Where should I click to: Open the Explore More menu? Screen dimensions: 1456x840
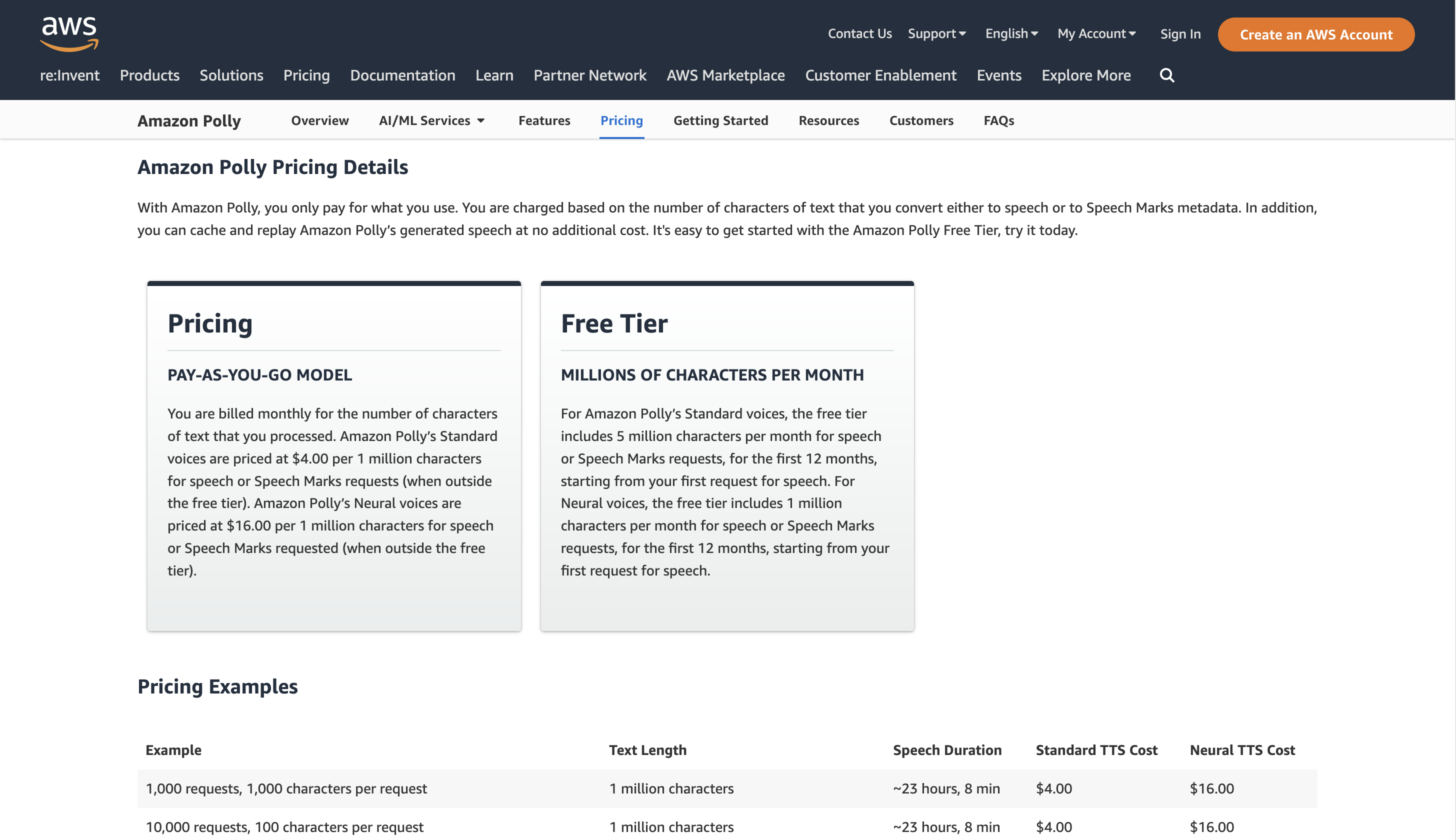click(x=1085, y=75)
